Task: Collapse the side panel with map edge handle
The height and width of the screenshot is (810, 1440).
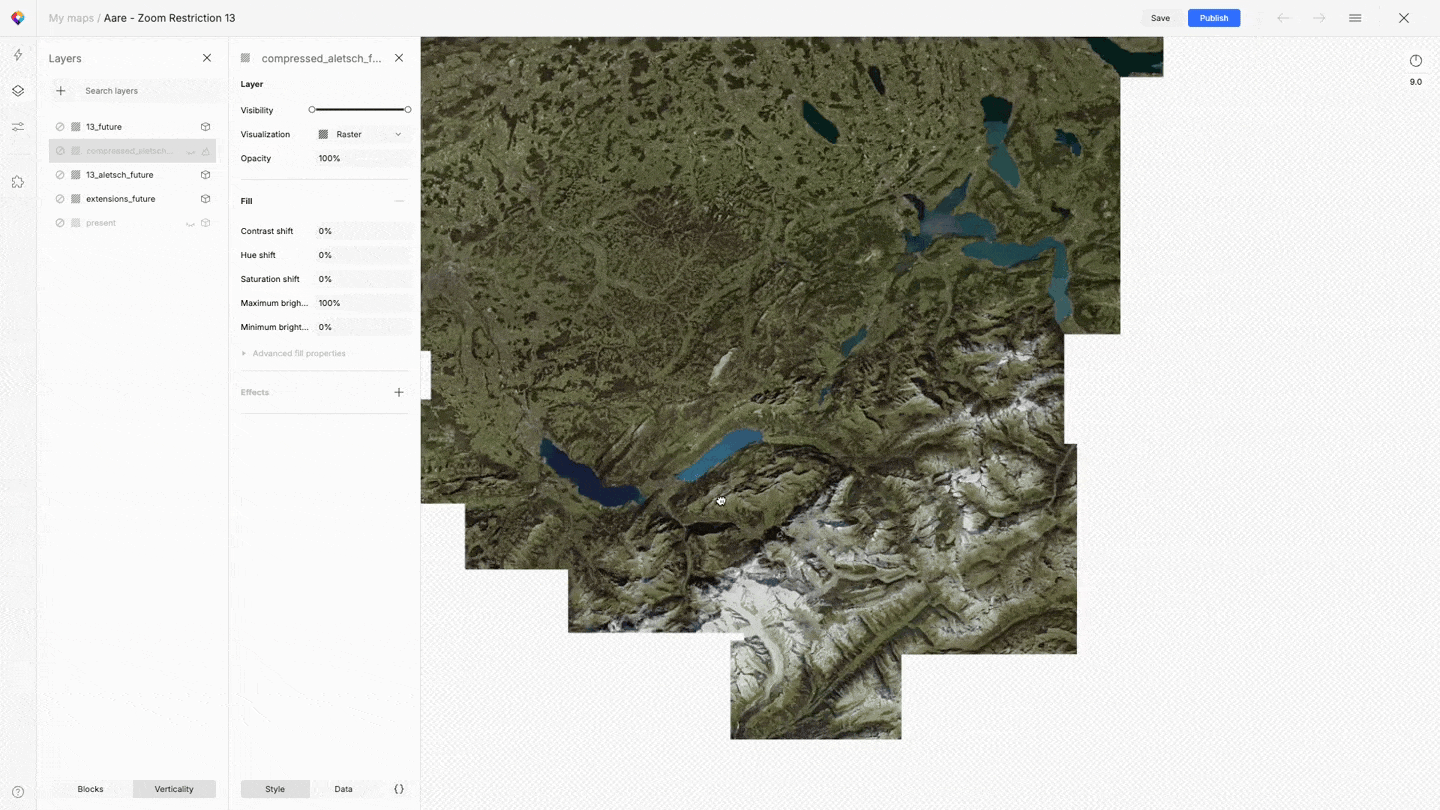Action: 426,375
